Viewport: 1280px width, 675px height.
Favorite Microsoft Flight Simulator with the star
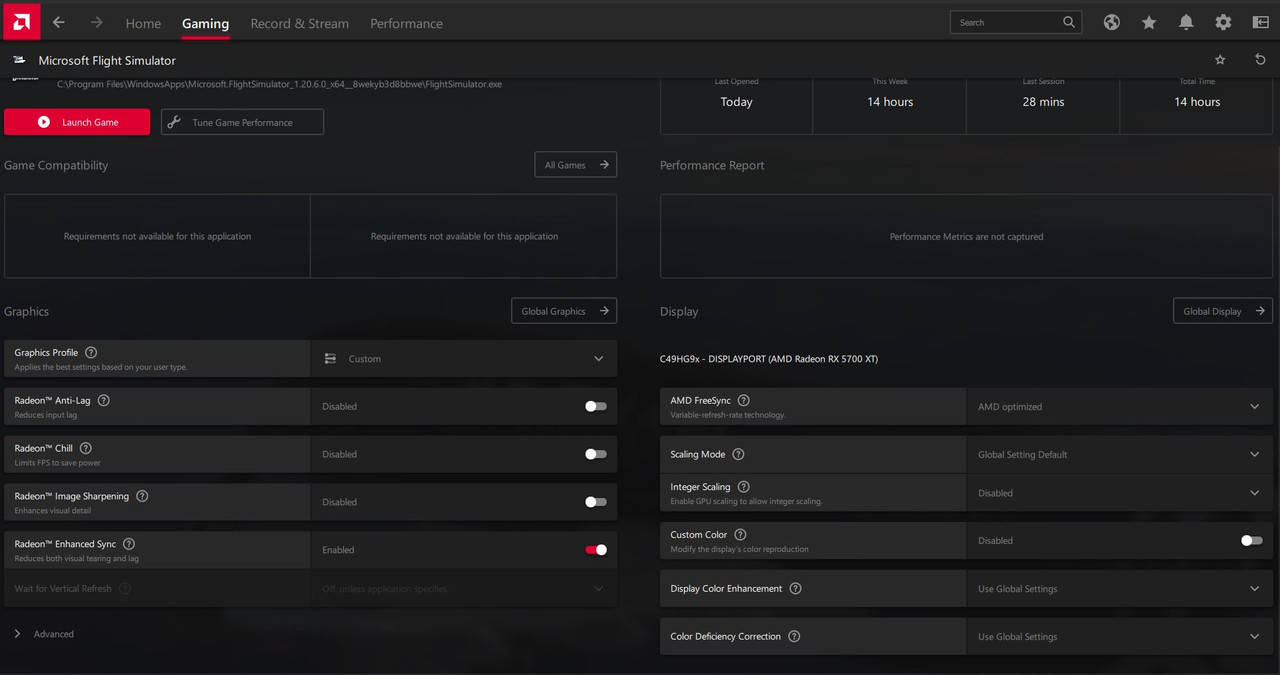click(1220, 60)
